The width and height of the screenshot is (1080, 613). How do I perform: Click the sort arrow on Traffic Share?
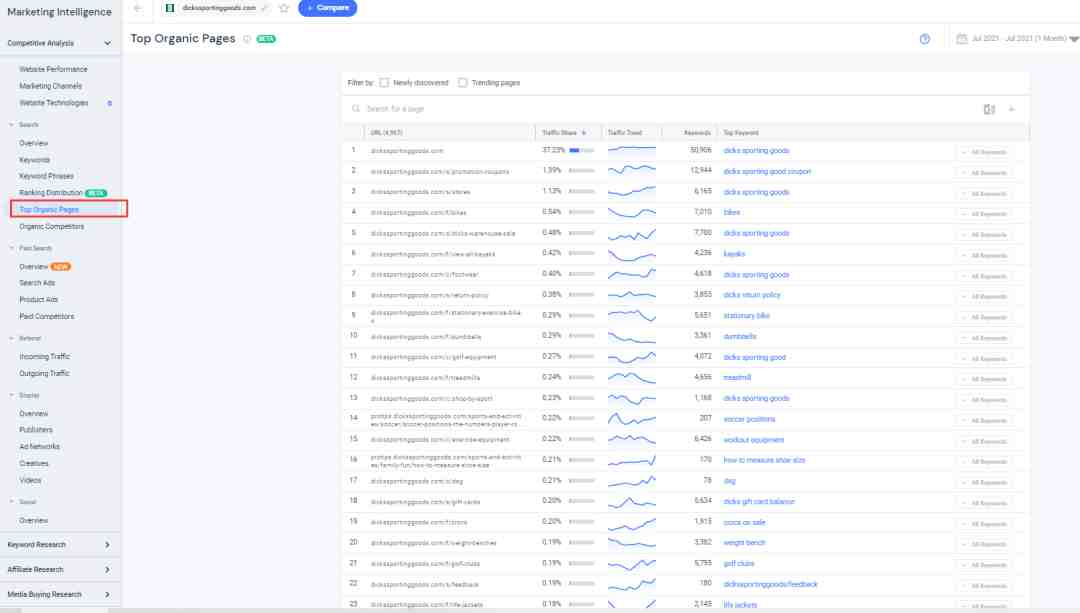584,133
